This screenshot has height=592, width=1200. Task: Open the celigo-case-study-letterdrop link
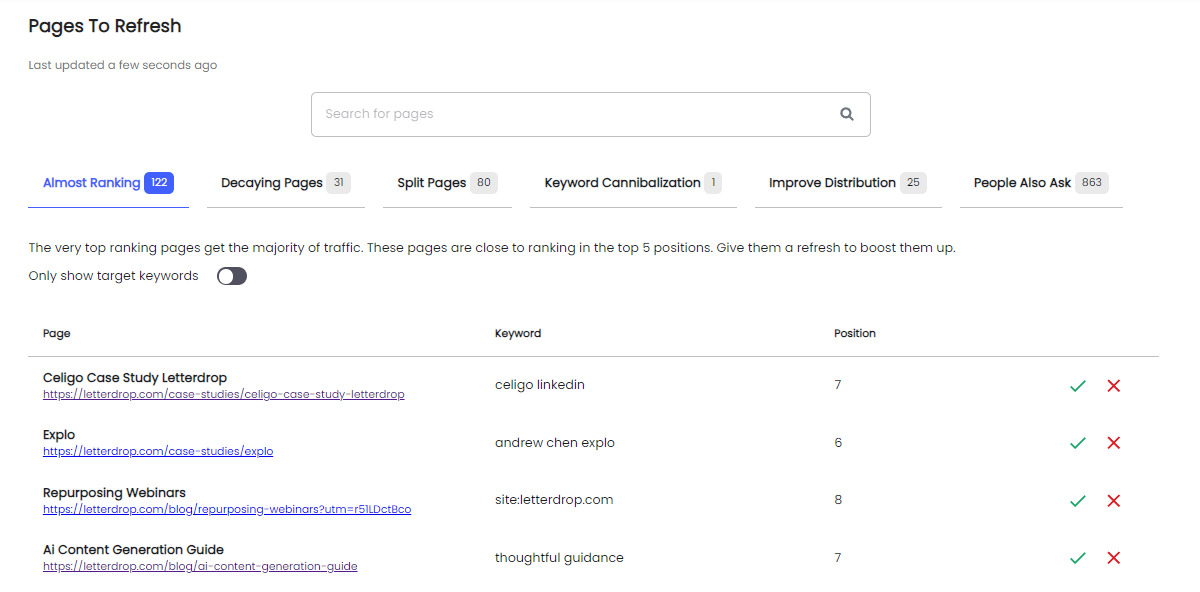point(224,394)
